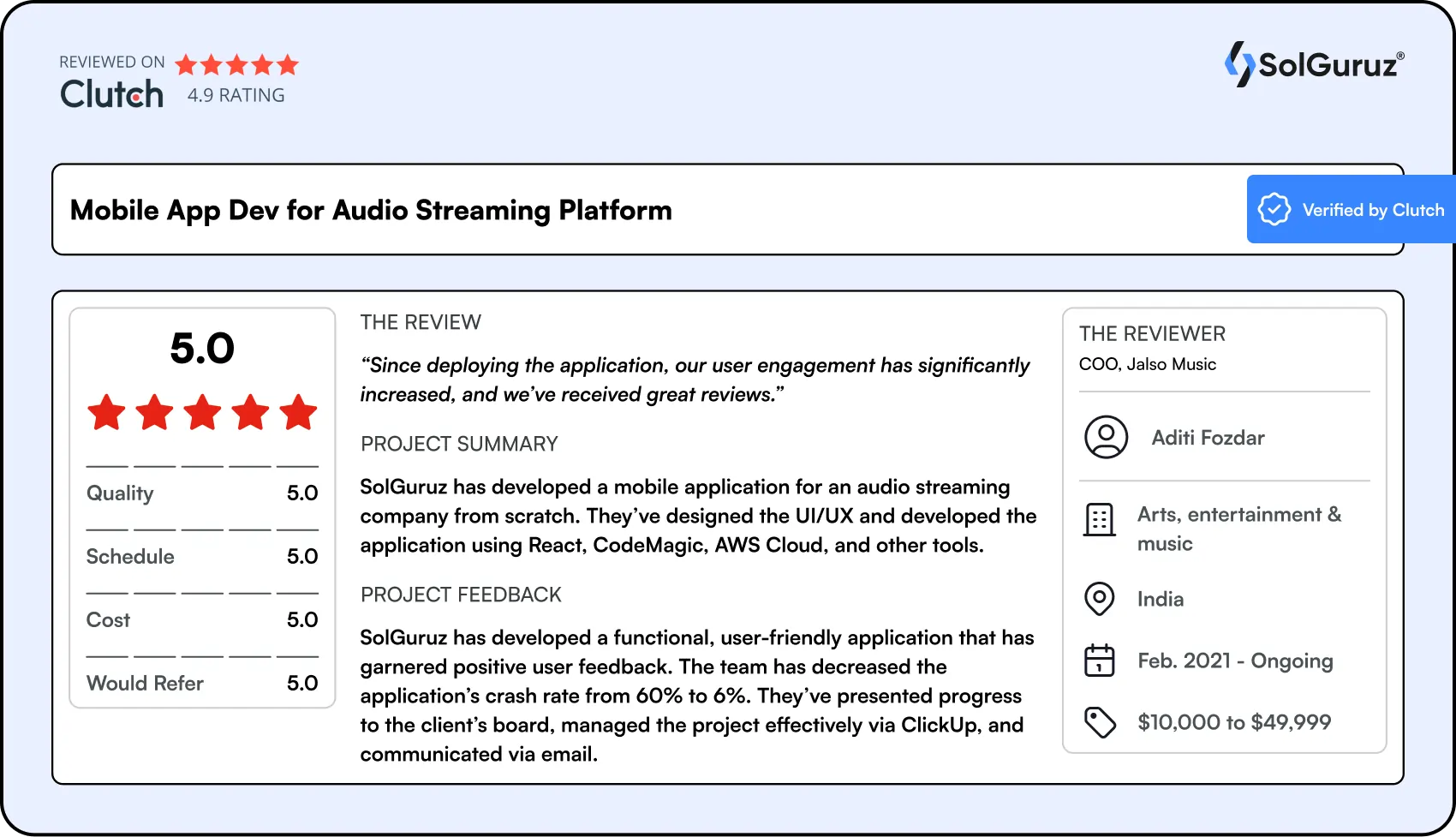Viewport: 1456px width, 837px height.
Task: Select the location pin icon beside India
Action: pyautogui.click(x=1099, y=599)
